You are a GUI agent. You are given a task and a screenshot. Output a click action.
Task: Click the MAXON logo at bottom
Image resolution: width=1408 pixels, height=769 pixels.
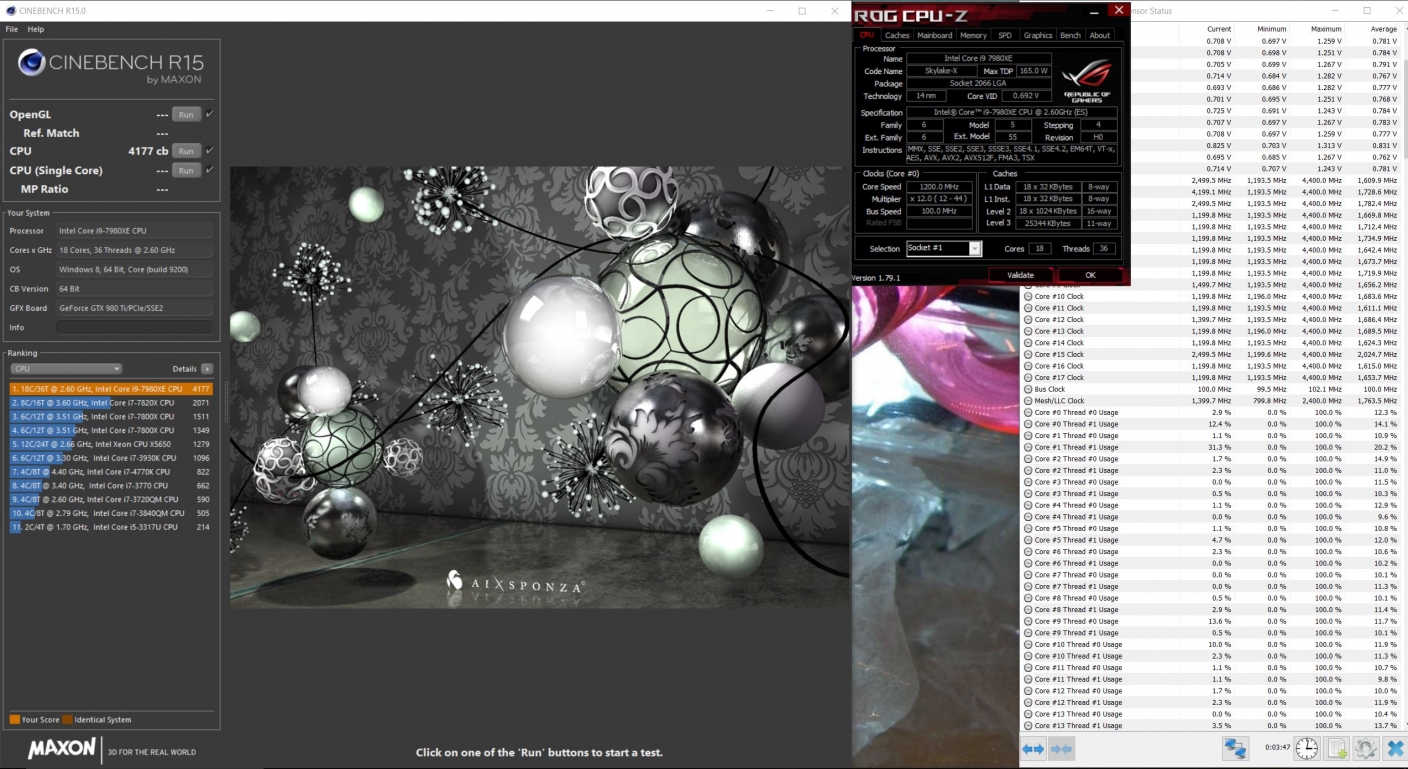(x=62, y=748)
